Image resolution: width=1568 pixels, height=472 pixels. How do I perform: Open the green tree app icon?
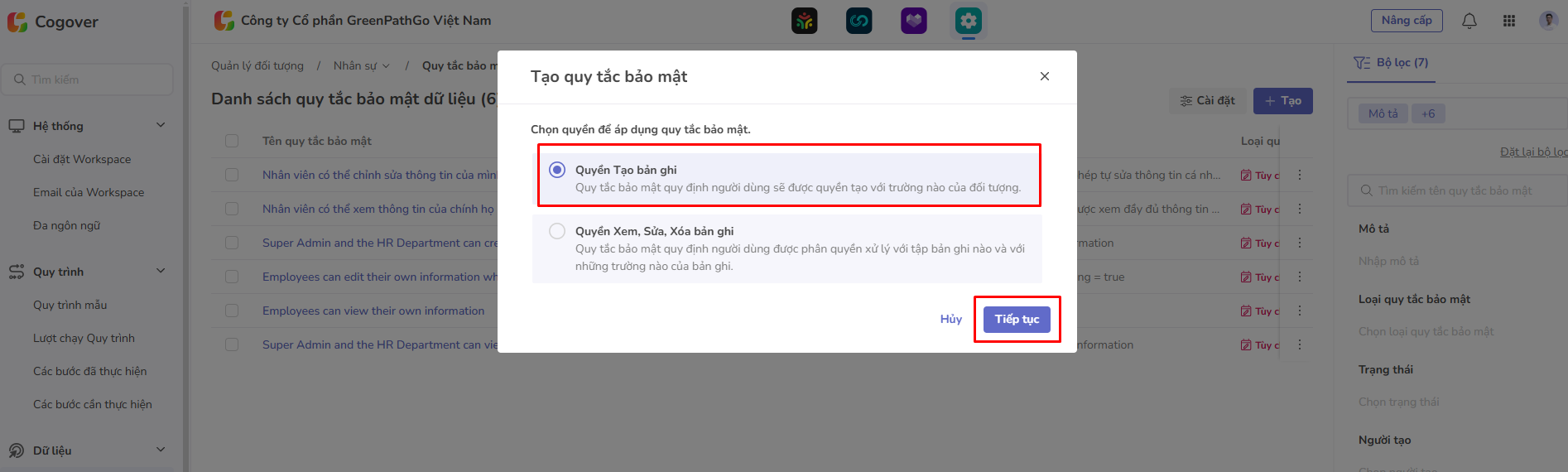click(x=805, y=21)
